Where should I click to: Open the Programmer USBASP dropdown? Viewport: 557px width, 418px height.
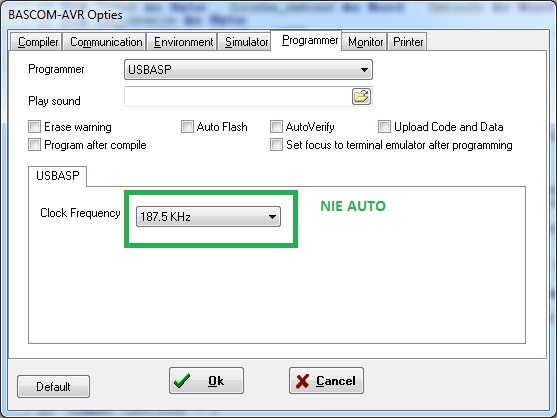[x=248, y=70]
